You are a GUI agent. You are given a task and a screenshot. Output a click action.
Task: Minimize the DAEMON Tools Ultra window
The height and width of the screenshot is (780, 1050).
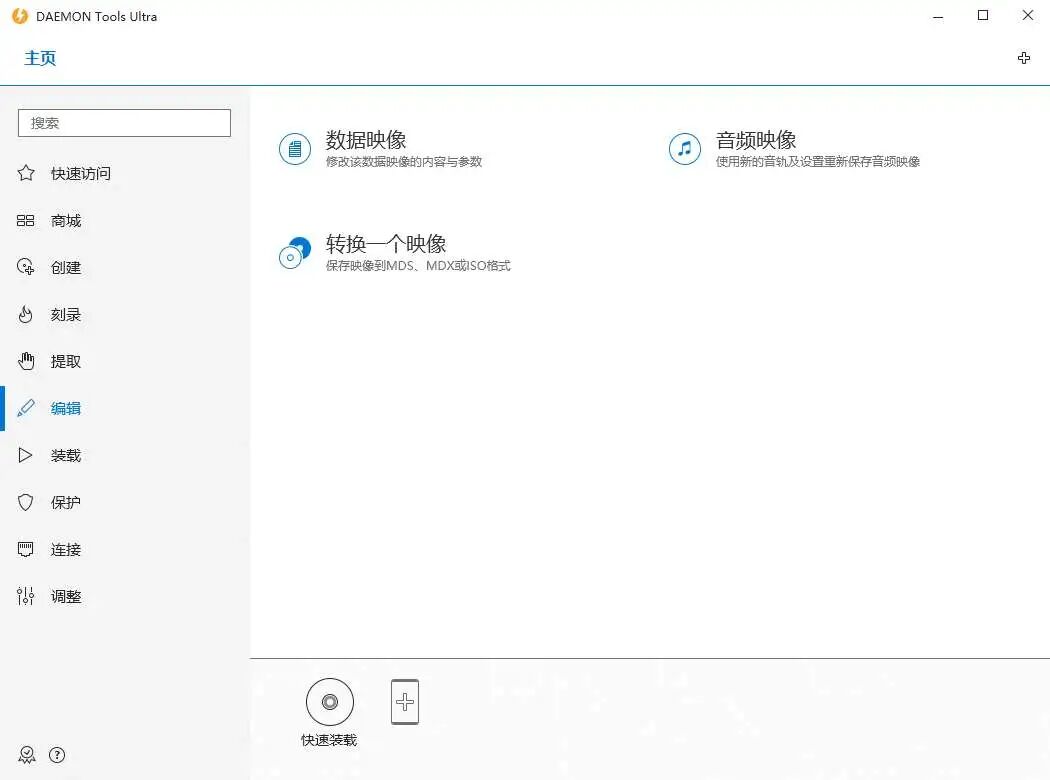pos(938,16)
